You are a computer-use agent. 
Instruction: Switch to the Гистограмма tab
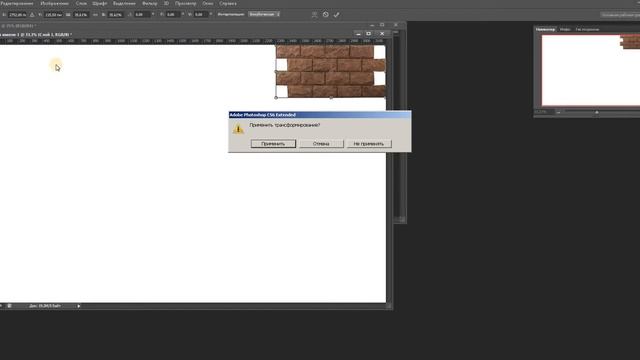pos(587,29)
